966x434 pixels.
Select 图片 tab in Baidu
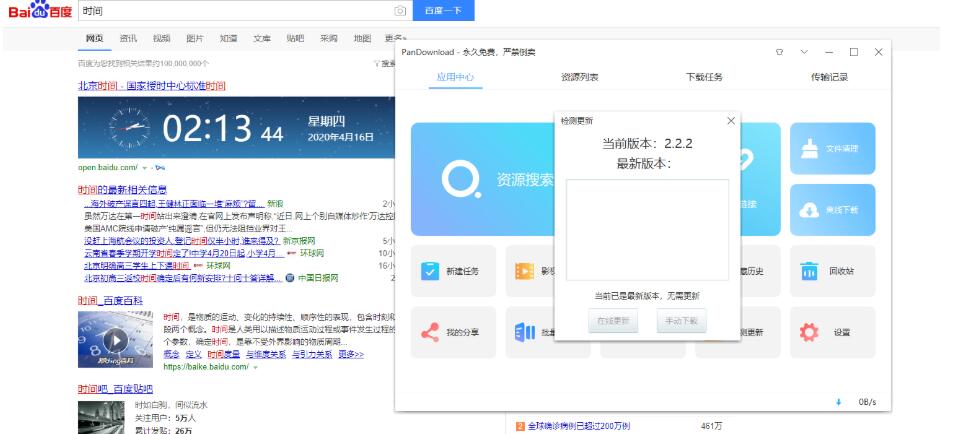coord(195,38)
